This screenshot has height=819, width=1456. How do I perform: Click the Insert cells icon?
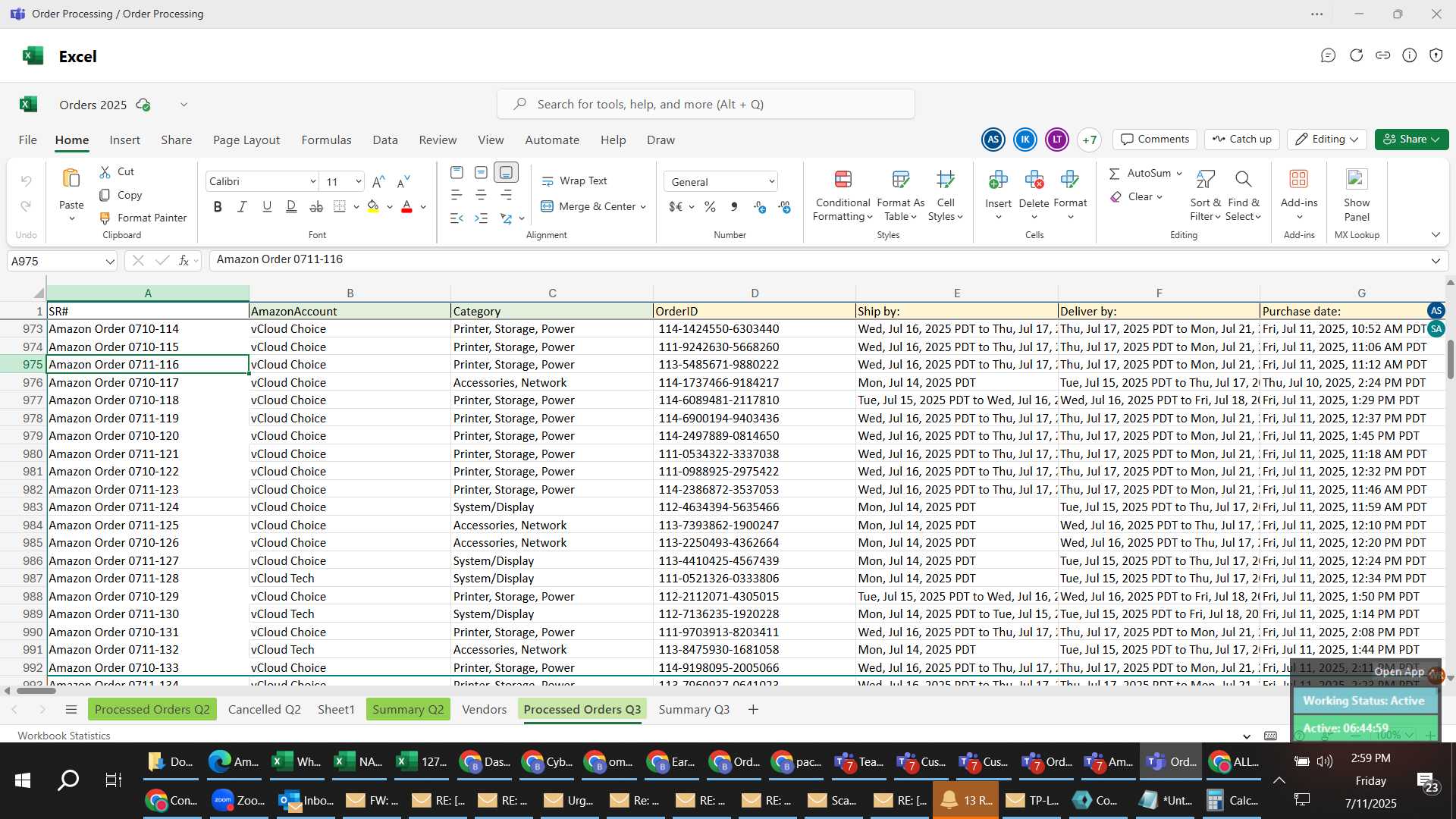(998, 180)
